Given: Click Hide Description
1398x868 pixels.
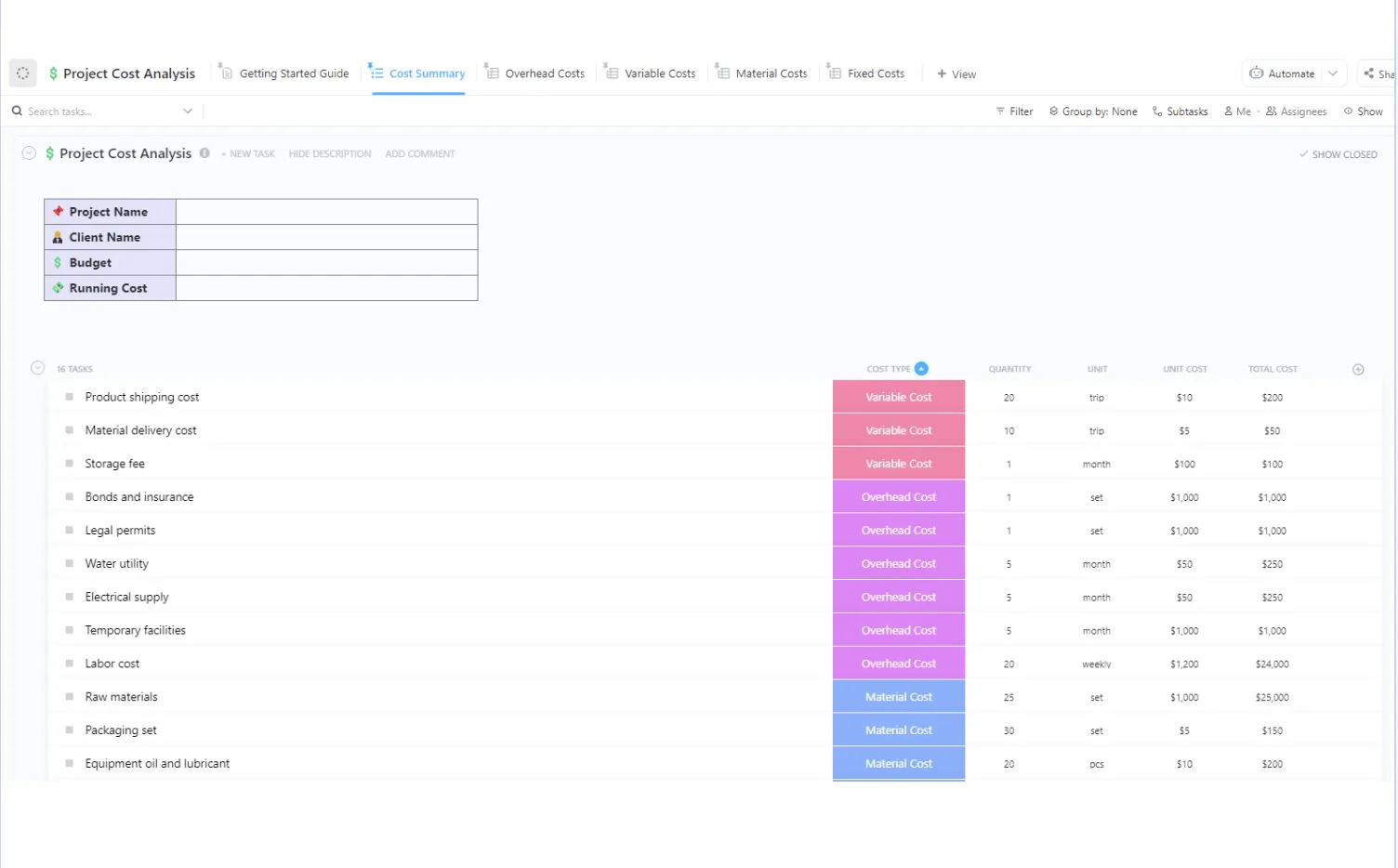Looking at the screenshot, I should coord(330,154).
